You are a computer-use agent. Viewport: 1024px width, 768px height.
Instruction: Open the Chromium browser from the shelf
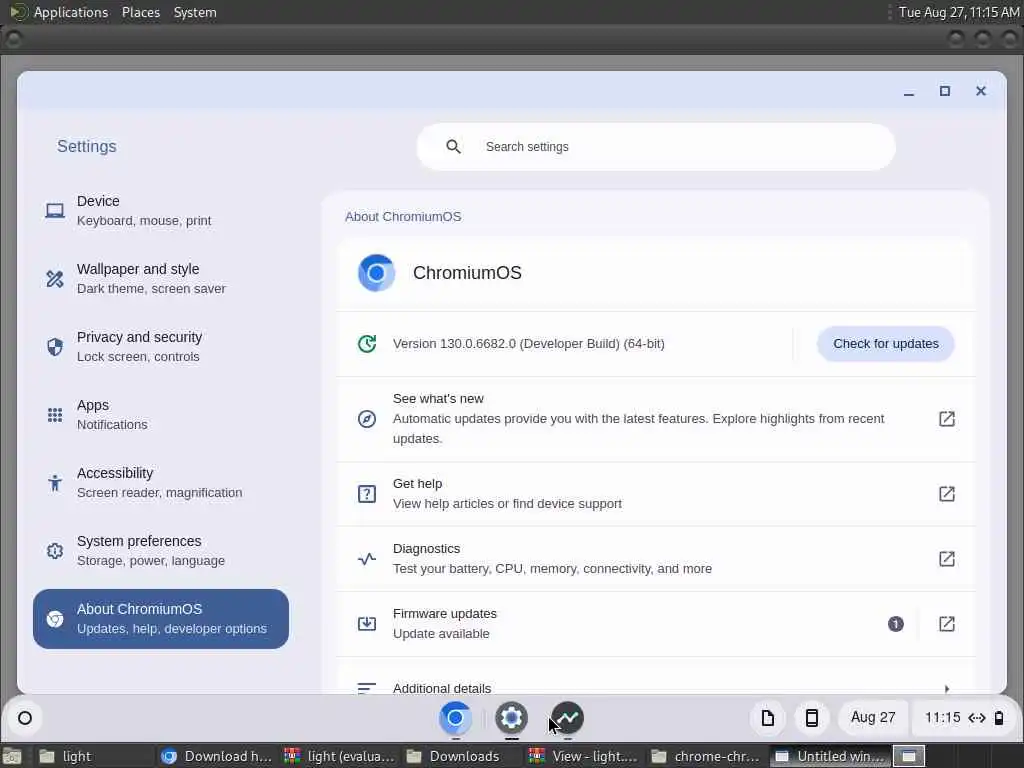[x=455, y=718]
